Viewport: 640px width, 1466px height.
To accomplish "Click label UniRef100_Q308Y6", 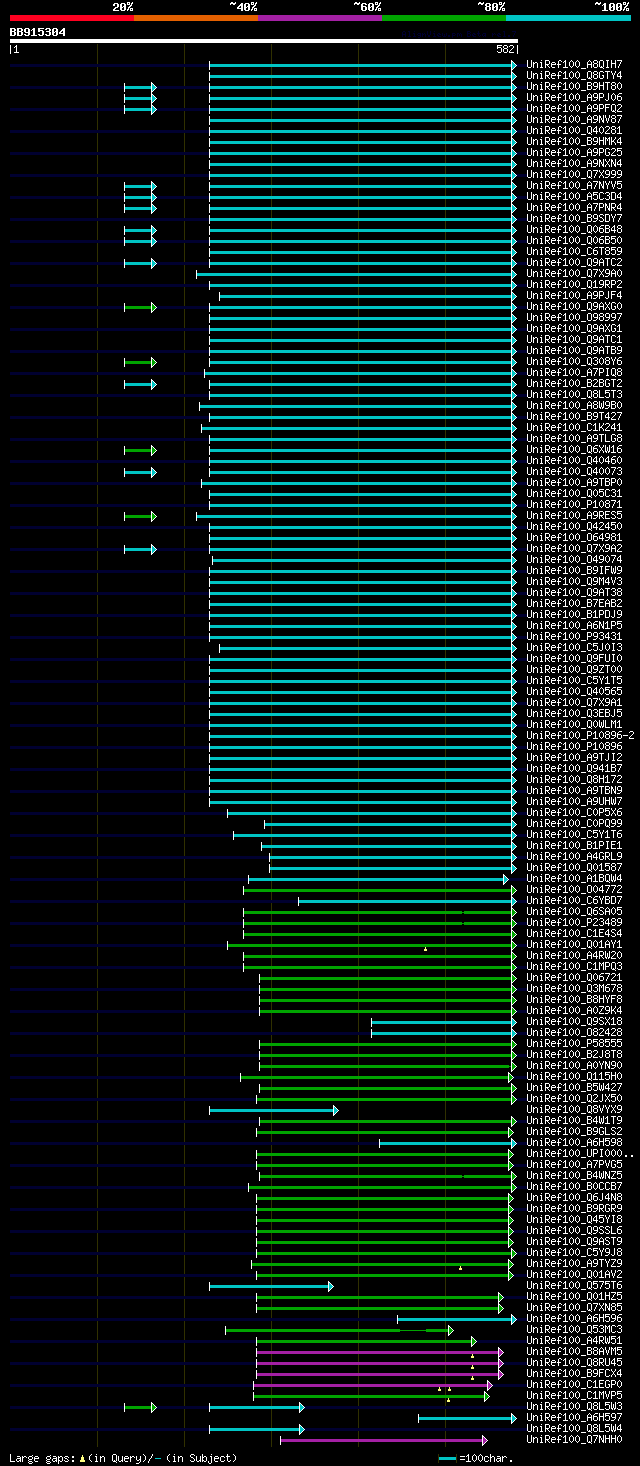I will (x=574, y=361).
